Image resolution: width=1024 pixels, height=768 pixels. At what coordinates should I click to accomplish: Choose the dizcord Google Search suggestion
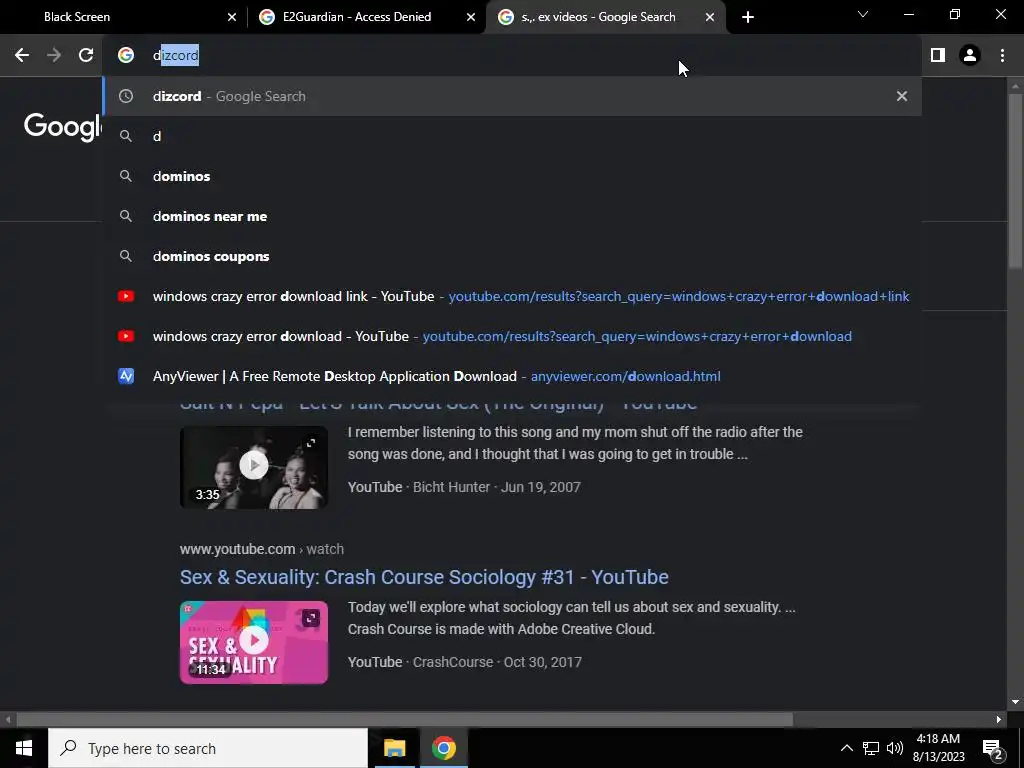coord(512,96)
